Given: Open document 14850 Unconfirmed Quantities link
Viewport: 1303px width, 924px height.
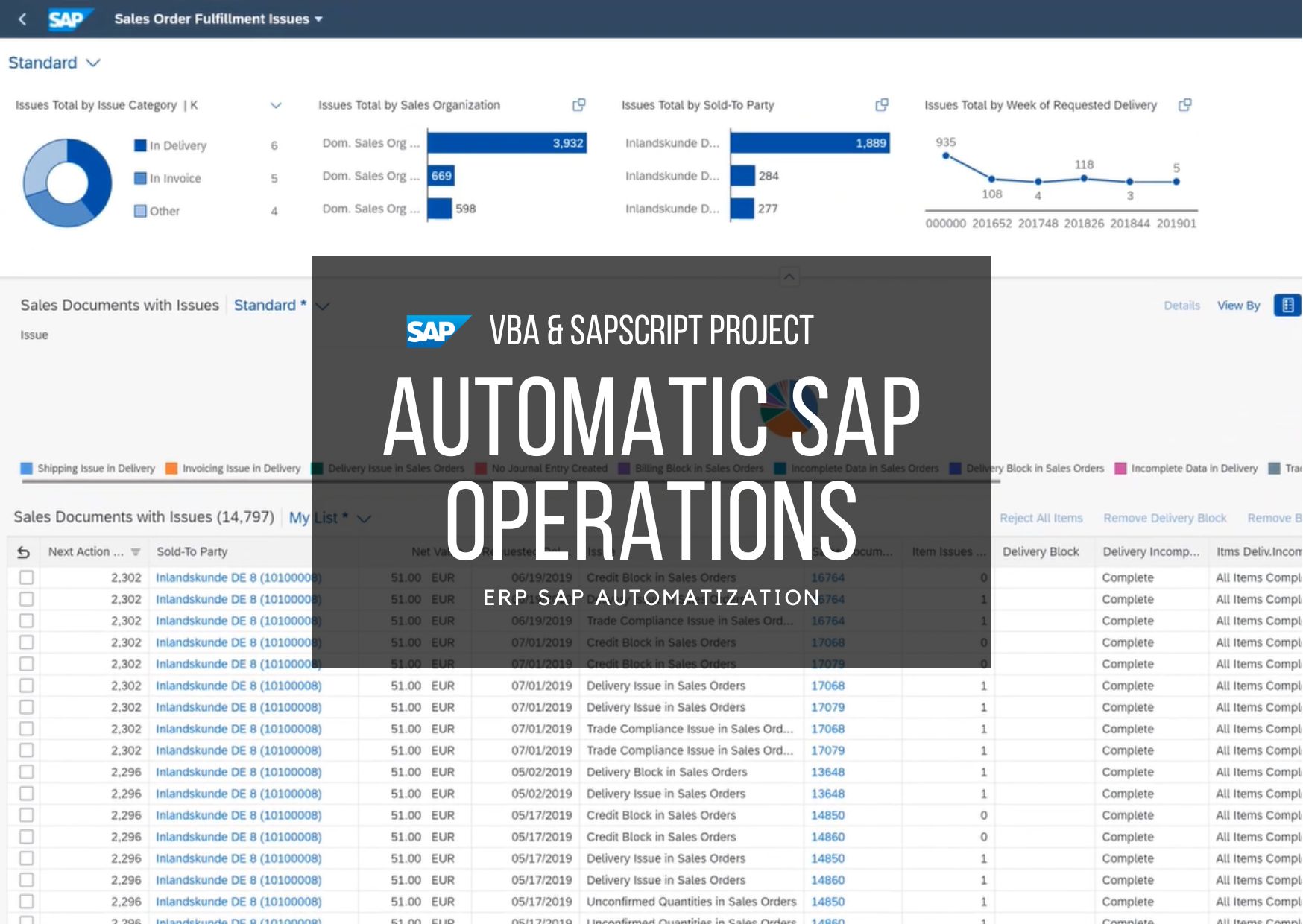Looking at the screenshot, I should [827, 902].
